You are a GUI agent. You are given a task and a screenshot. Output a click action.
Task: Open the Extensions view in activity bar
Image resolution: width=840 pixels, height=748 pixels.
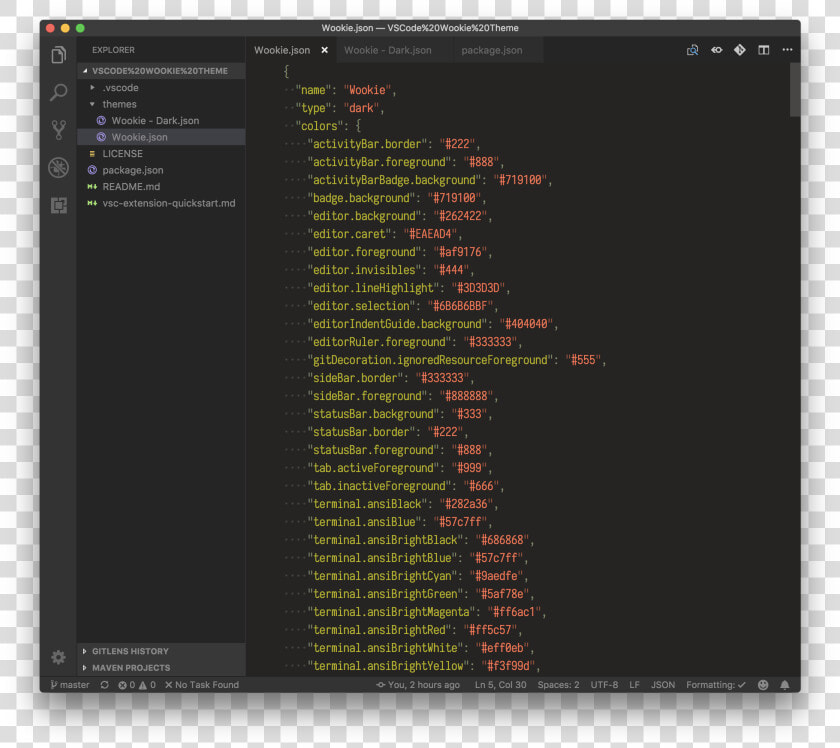pyautogui.click(x=58, y=205)
